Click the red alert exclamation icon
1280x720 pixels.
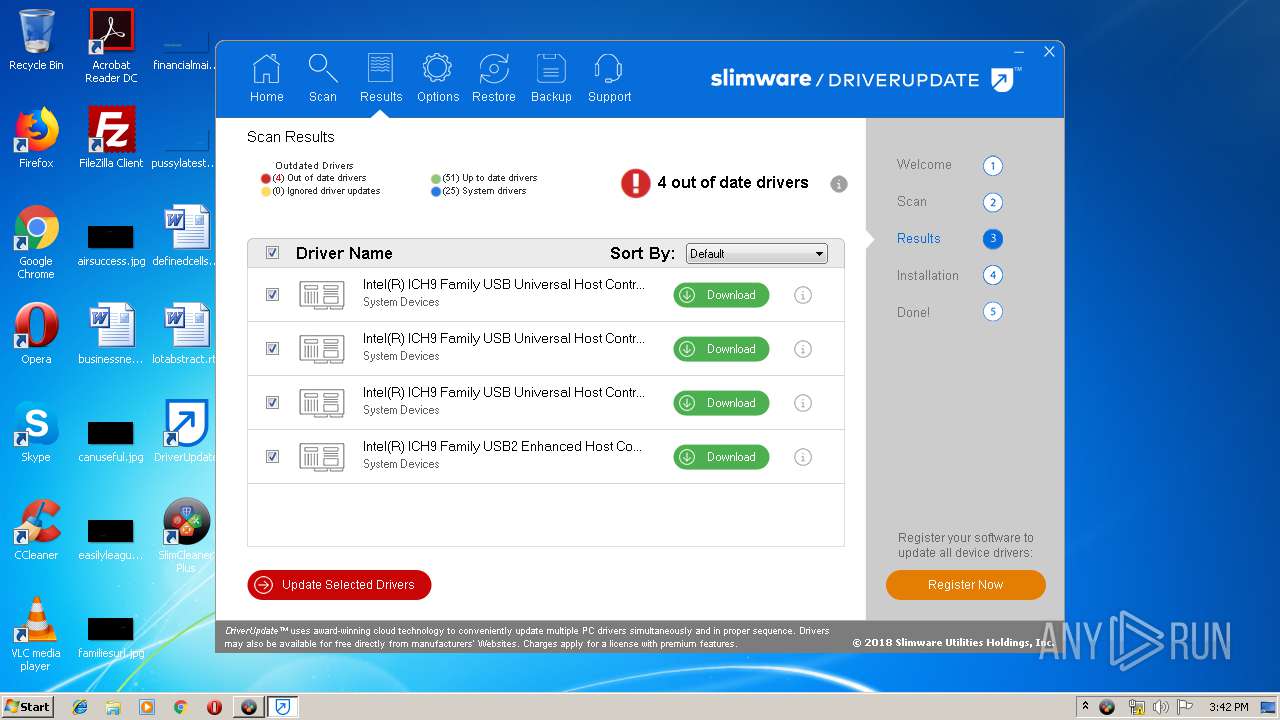pos(635,182)
